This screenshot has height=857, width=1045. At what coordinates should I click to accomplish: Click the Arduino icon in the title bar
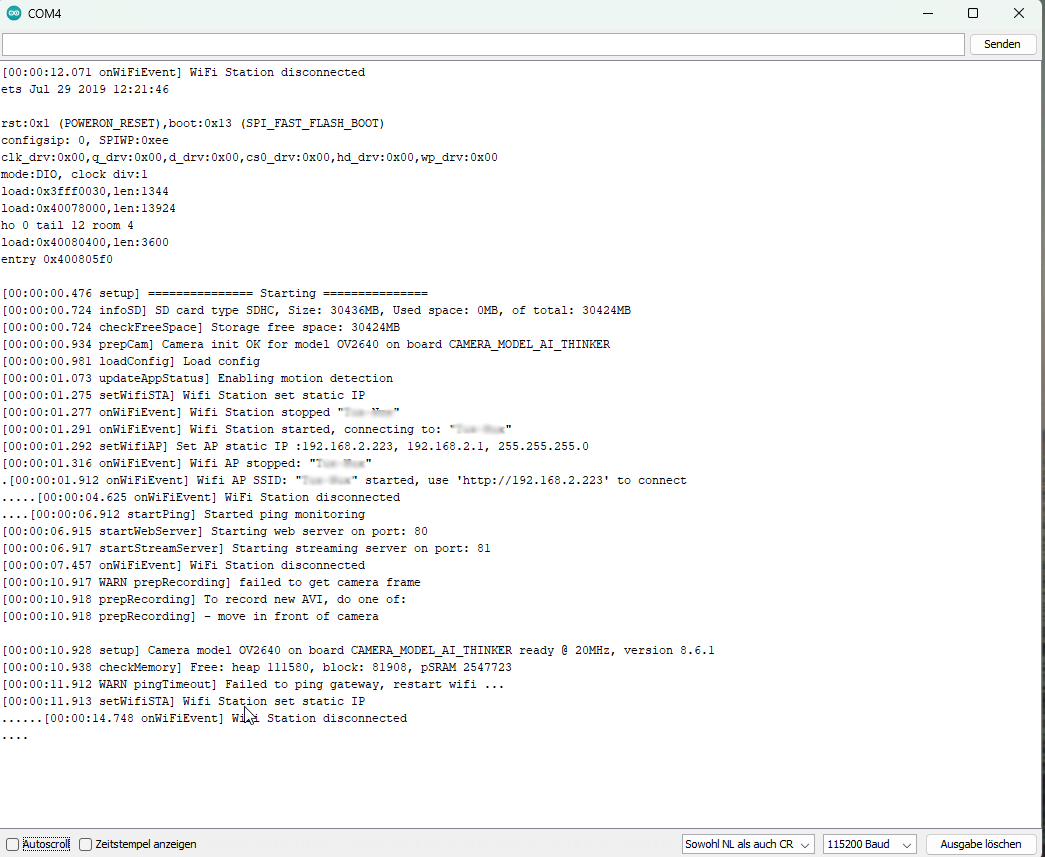coord(13,13)
